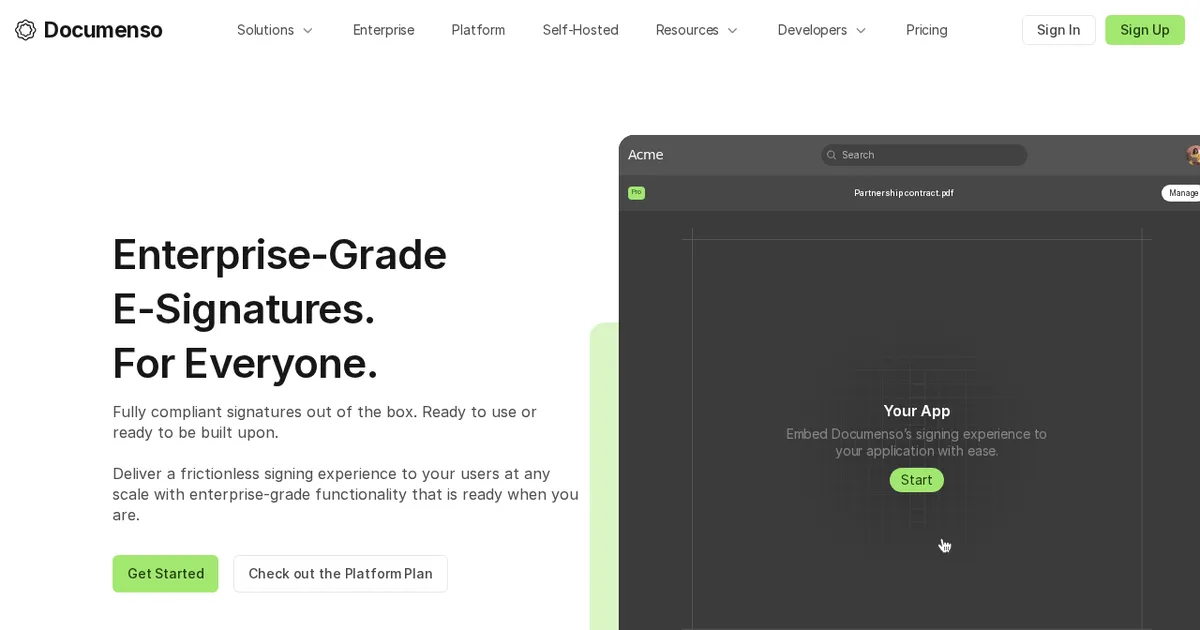
Task: Open the Documenso home link text
Action: [103, 30]
